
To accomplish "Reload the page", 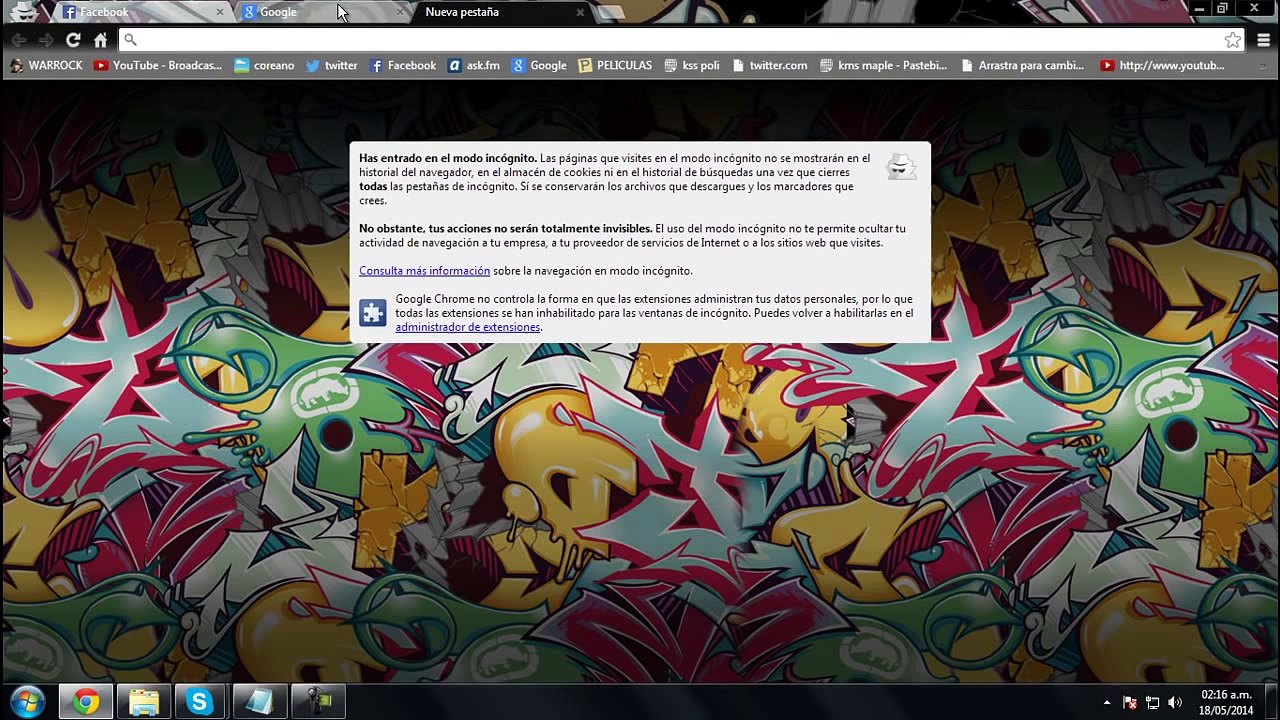I will (x=73, y=40).
